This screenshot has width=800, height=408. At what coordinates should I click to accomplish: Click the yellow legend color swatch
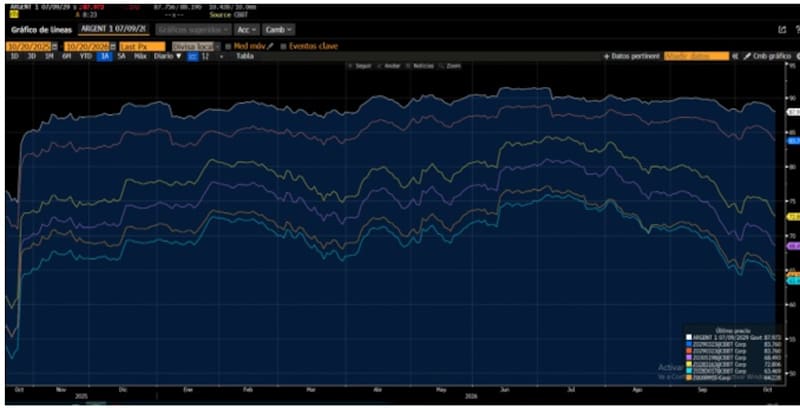click(689, 364)
